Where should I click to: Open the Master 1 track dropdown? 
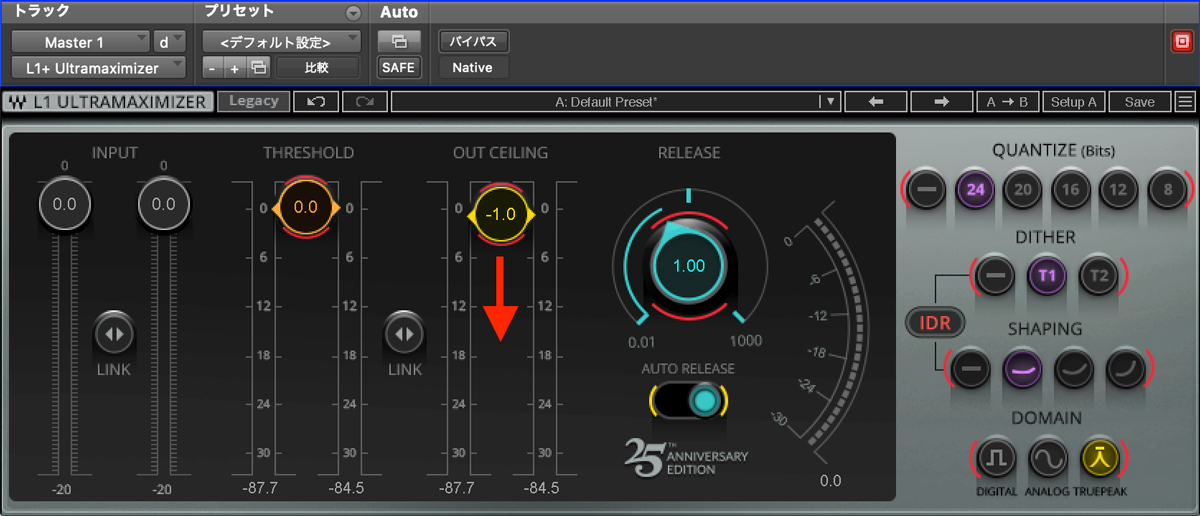coord(80,42)
